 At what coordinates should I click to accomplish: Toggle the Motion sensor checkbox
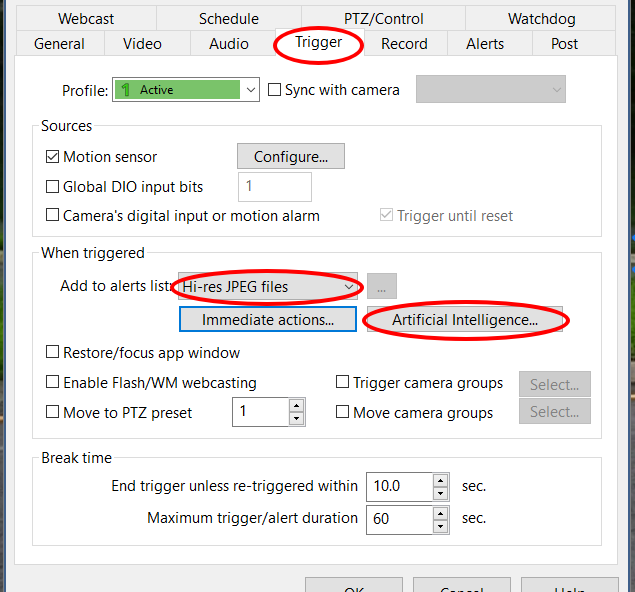(52, 157)
